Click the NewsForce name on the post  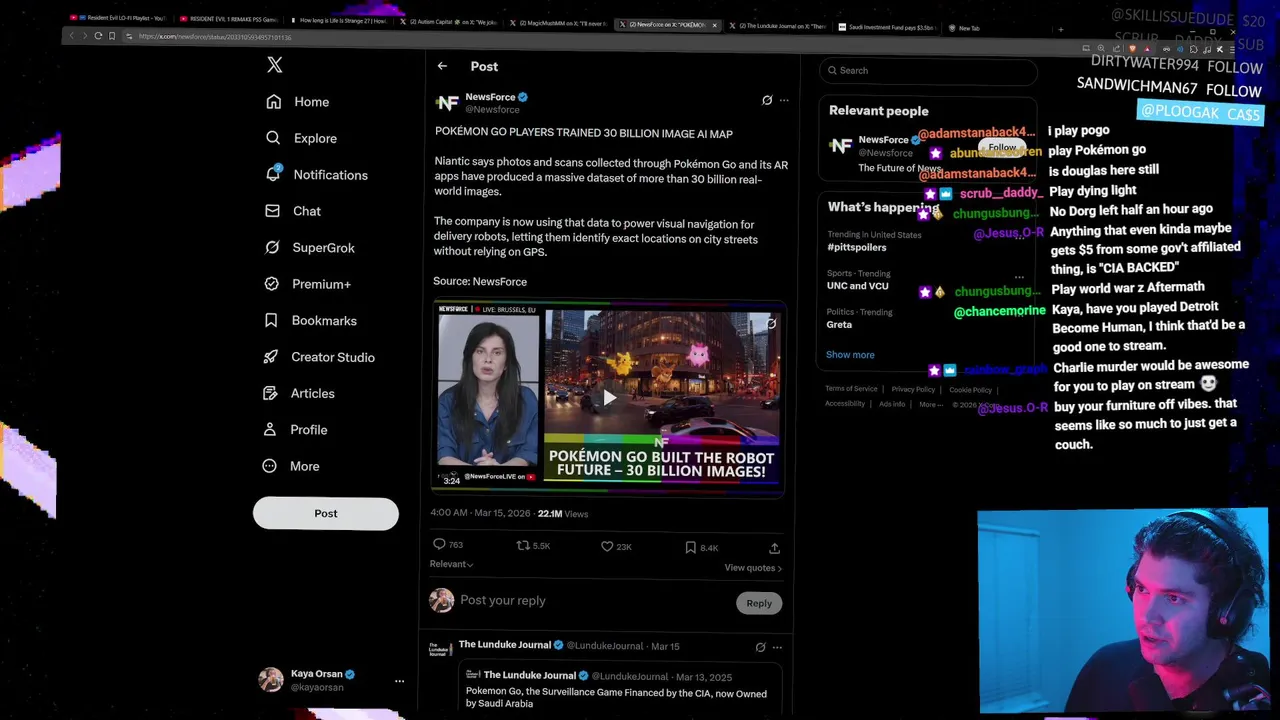click(490, 97)
